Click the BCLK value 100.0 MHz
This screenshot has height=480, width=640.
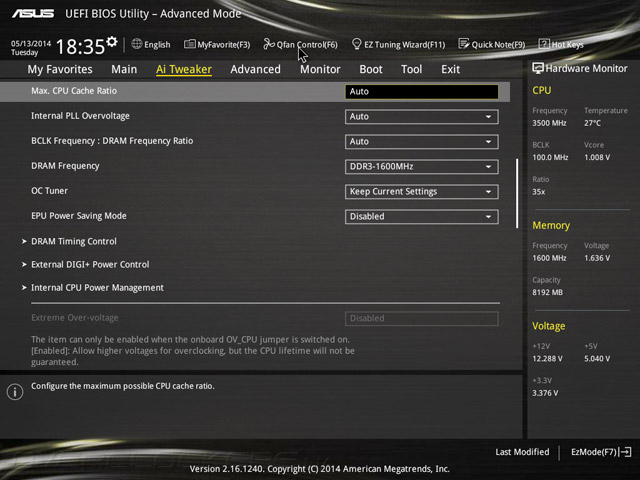[550, 157]
